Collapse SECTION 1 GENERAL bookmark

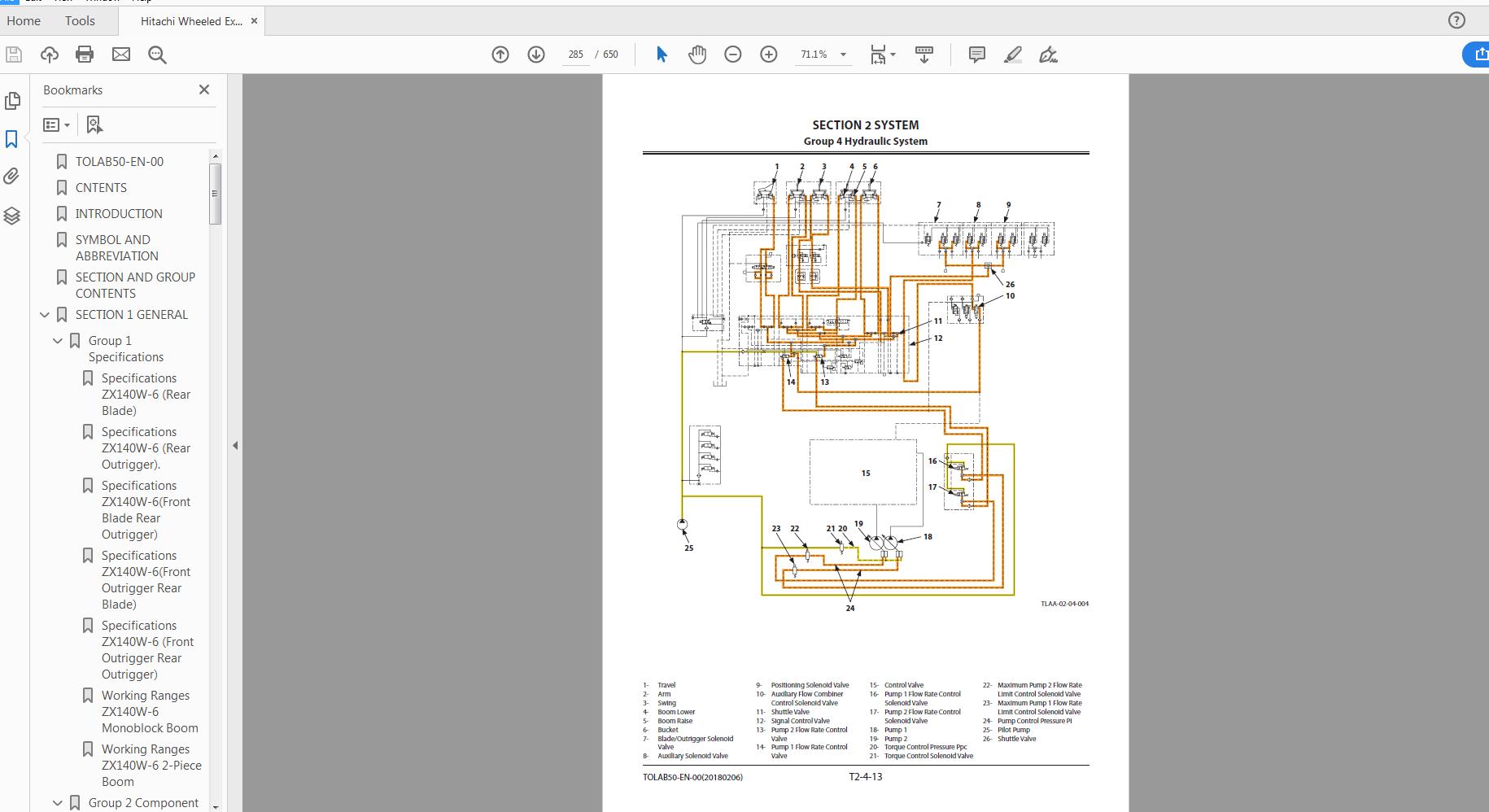point(45,315)
